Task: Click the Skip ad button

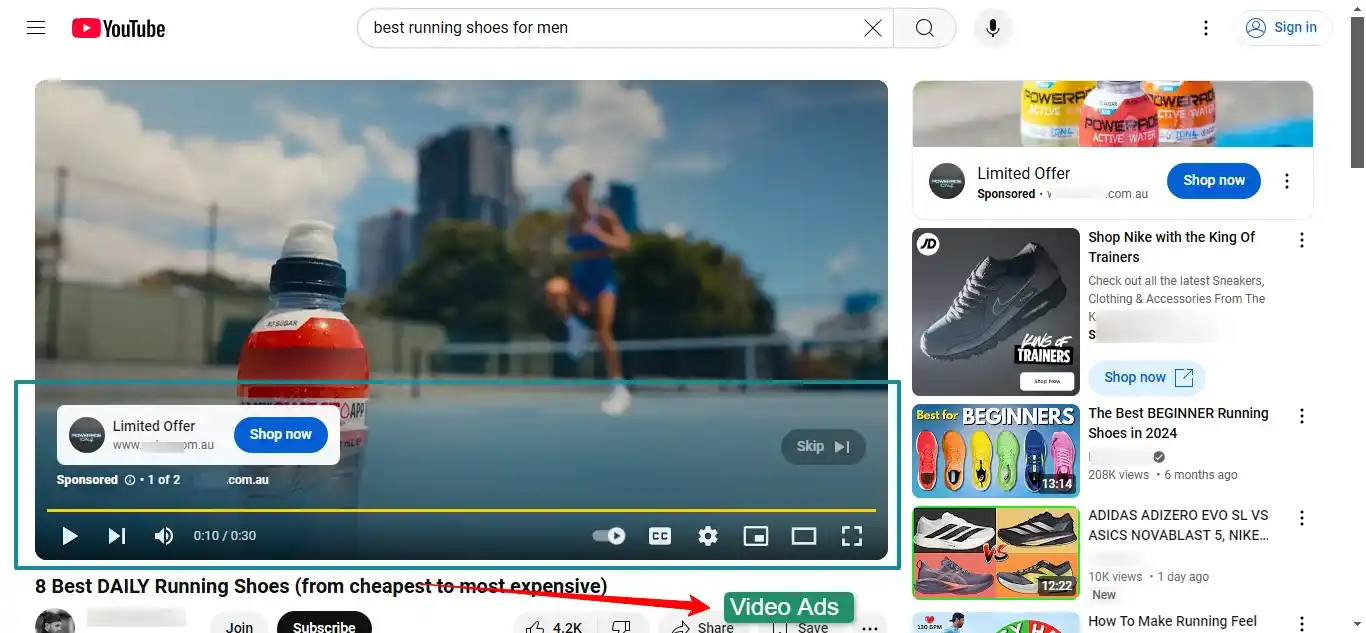Action: [823, 447]
